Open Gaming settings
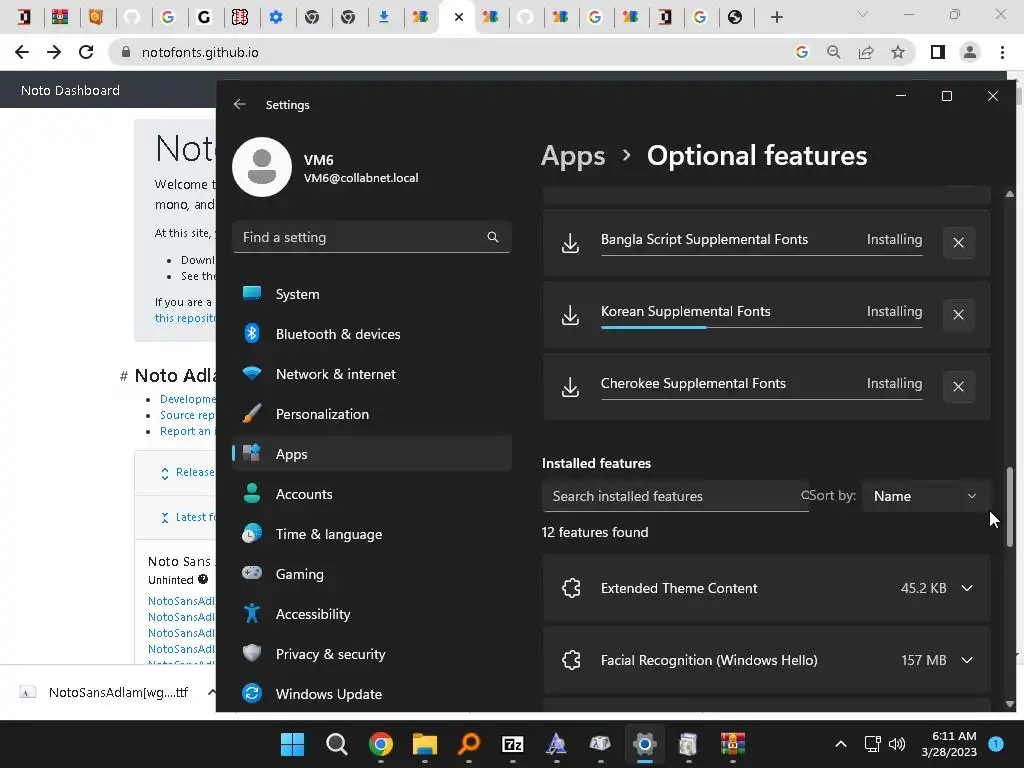 (372, 574)
